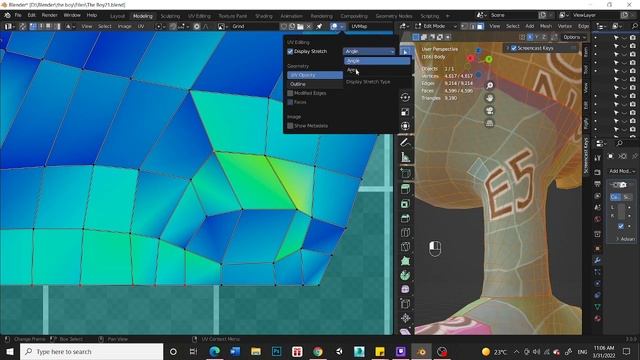Screen dimensions: 640x360
Task: Select the Outline geometry option
Action: (x=315, y=84)
